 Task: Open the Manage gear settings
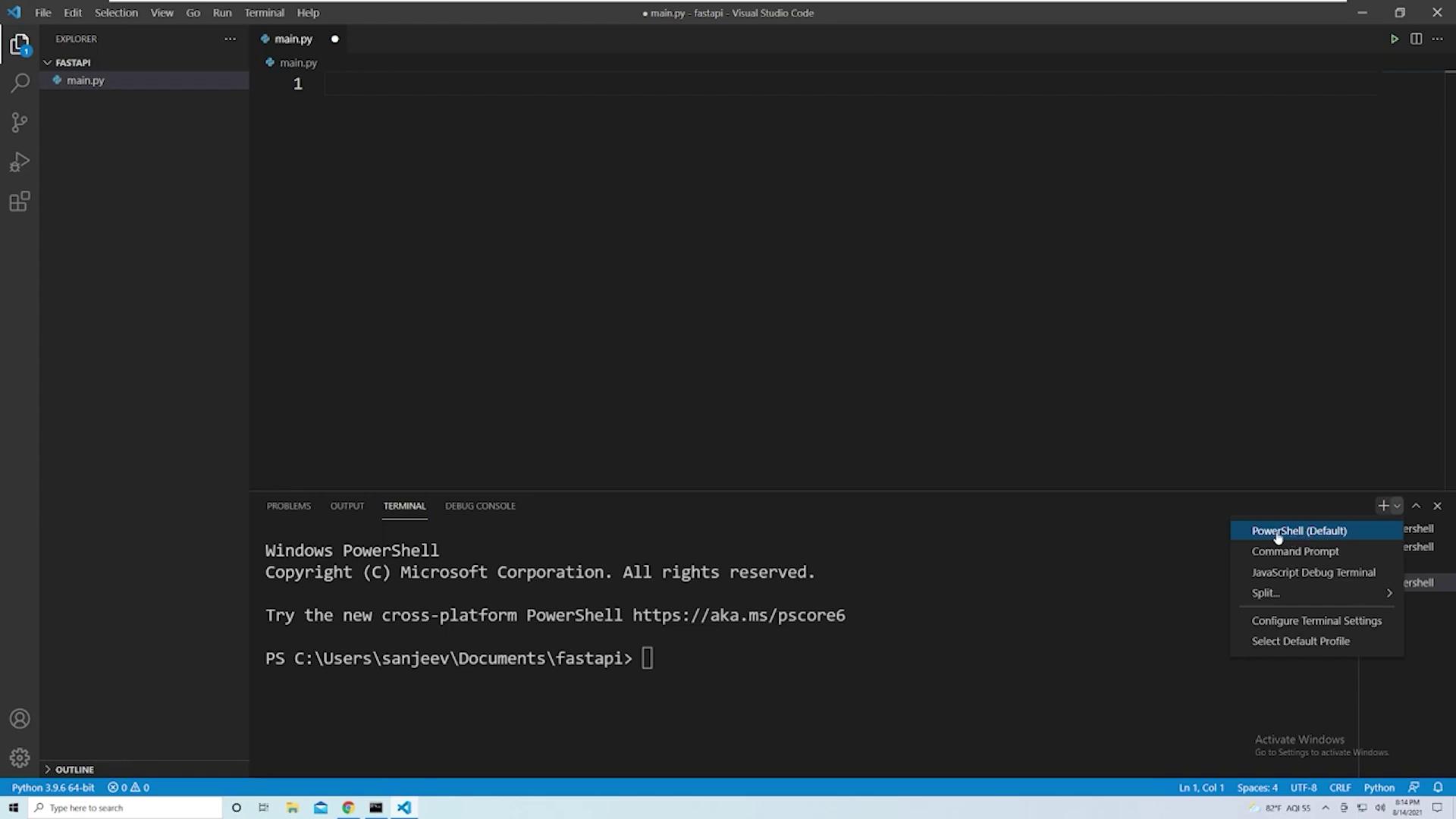20,758
